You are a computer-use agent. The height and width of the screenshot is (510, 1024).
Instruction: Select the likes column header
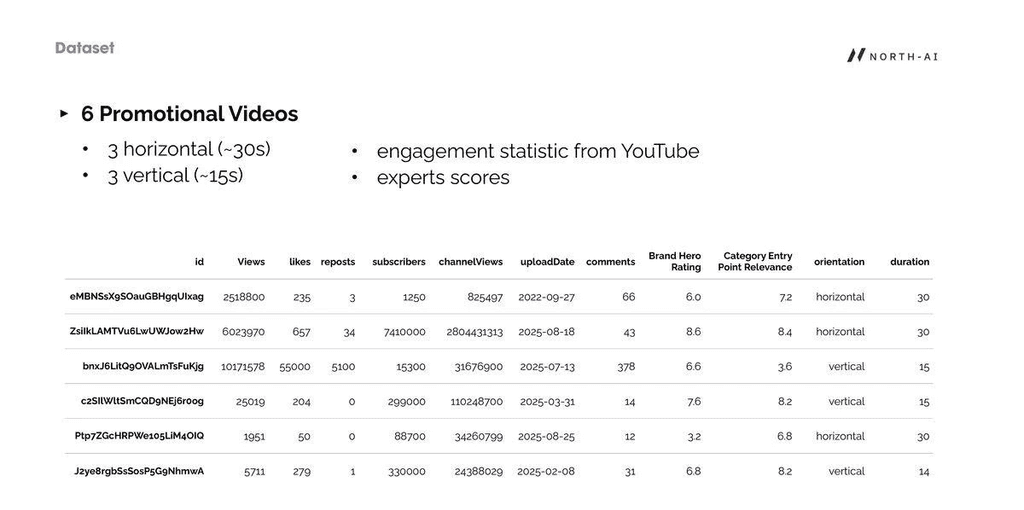(300, 262)
